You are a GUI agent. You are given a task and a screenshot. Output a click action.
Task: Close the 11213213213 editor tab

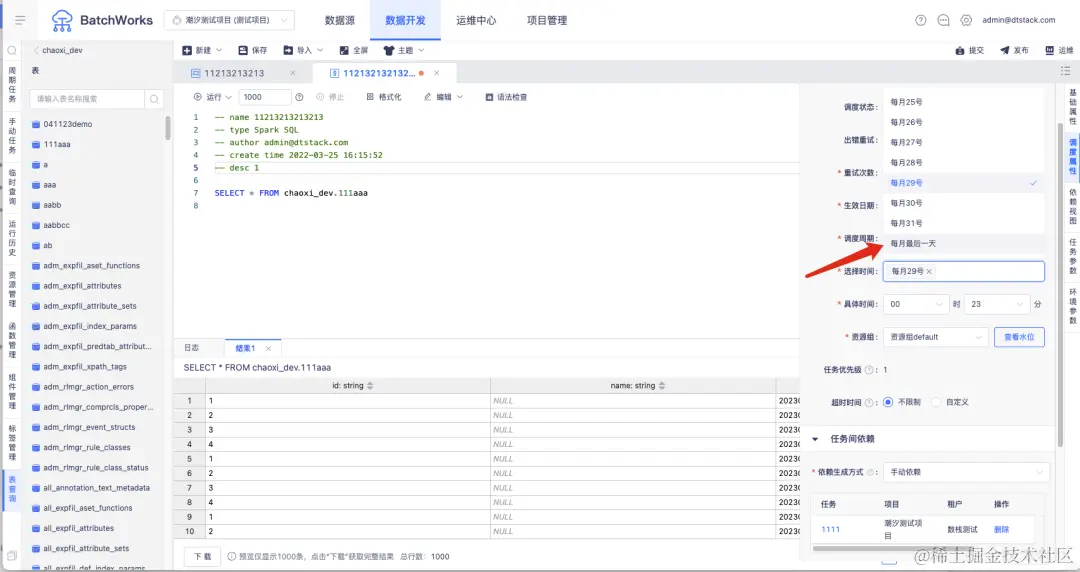click(293, 73)
